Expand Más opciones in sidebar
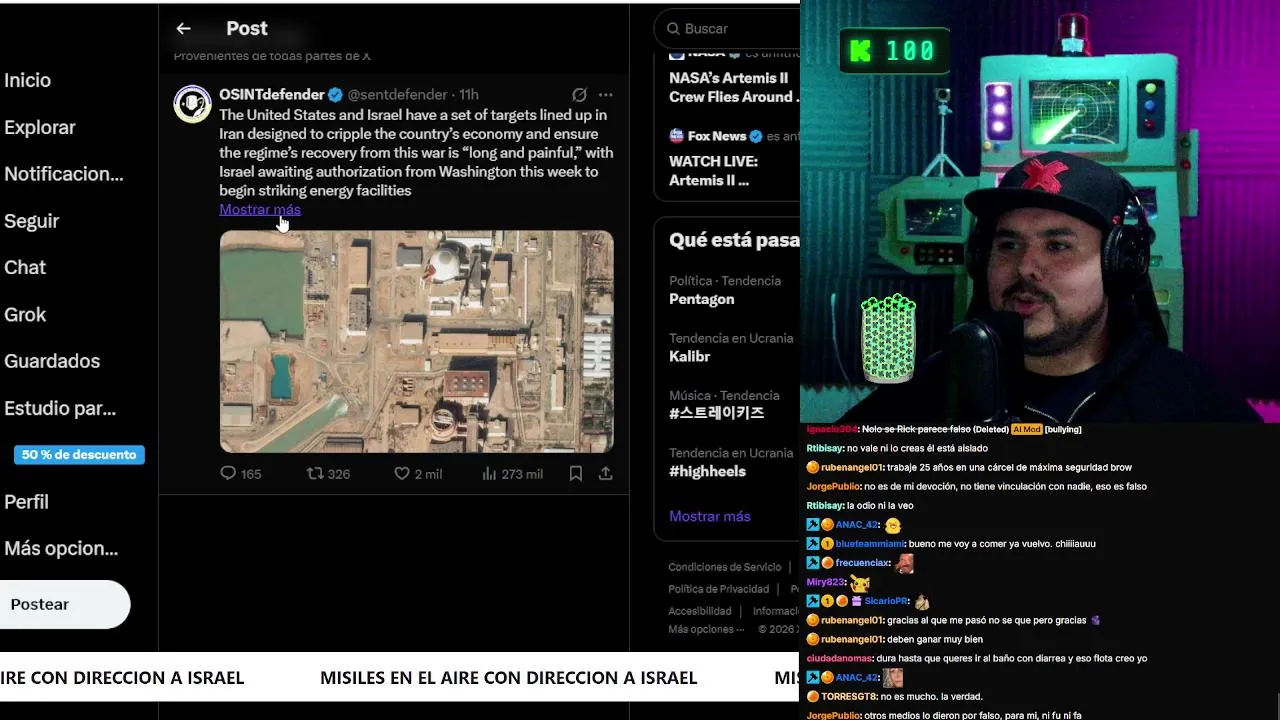 tap(61, 548)
